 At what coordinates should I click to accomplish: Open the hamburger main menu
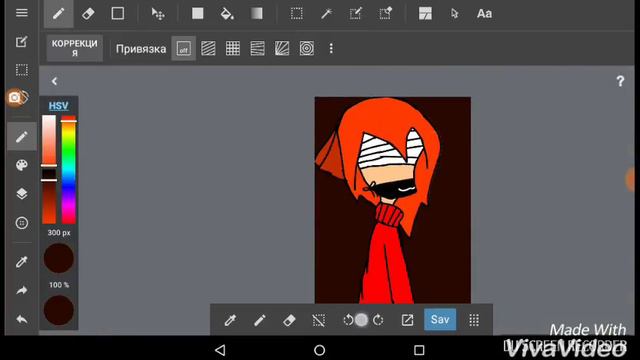(x=22, y=13)
